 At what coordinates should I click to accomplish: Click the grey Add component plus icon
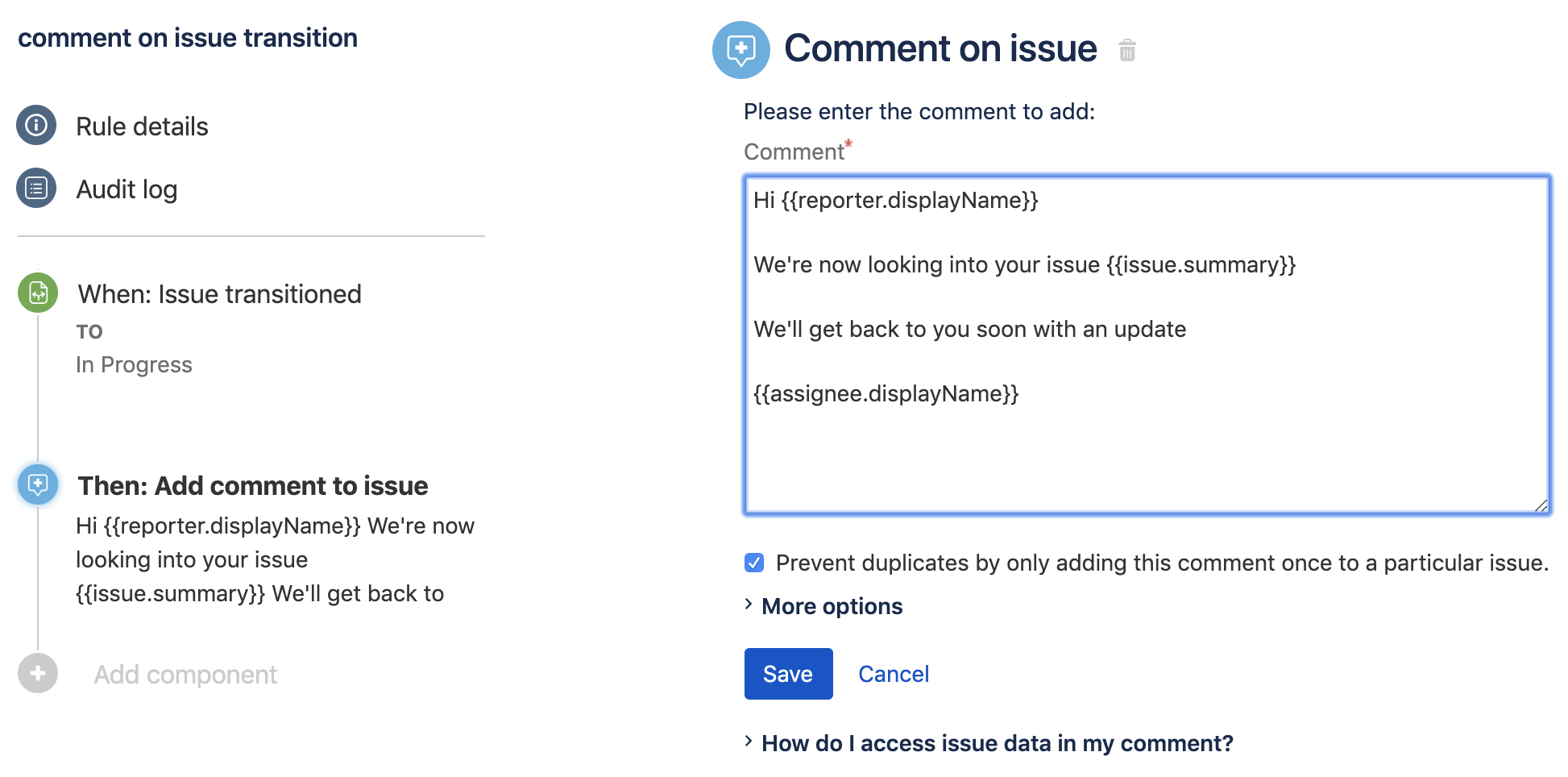tap(38, 674)
